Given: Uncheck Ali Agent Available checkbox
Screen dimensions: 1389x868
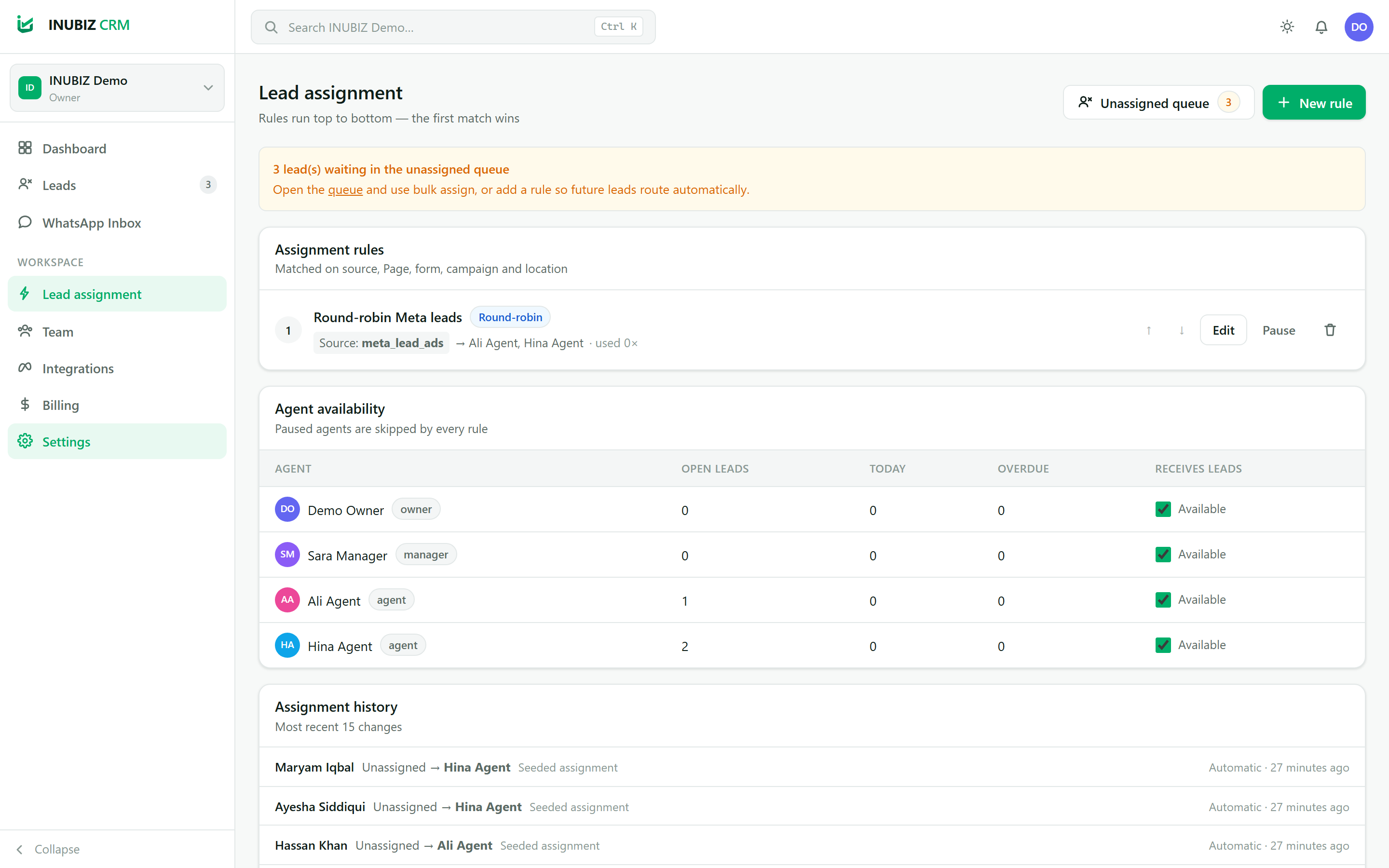Looking at the screenshot, I should [x=1163, y=600].
